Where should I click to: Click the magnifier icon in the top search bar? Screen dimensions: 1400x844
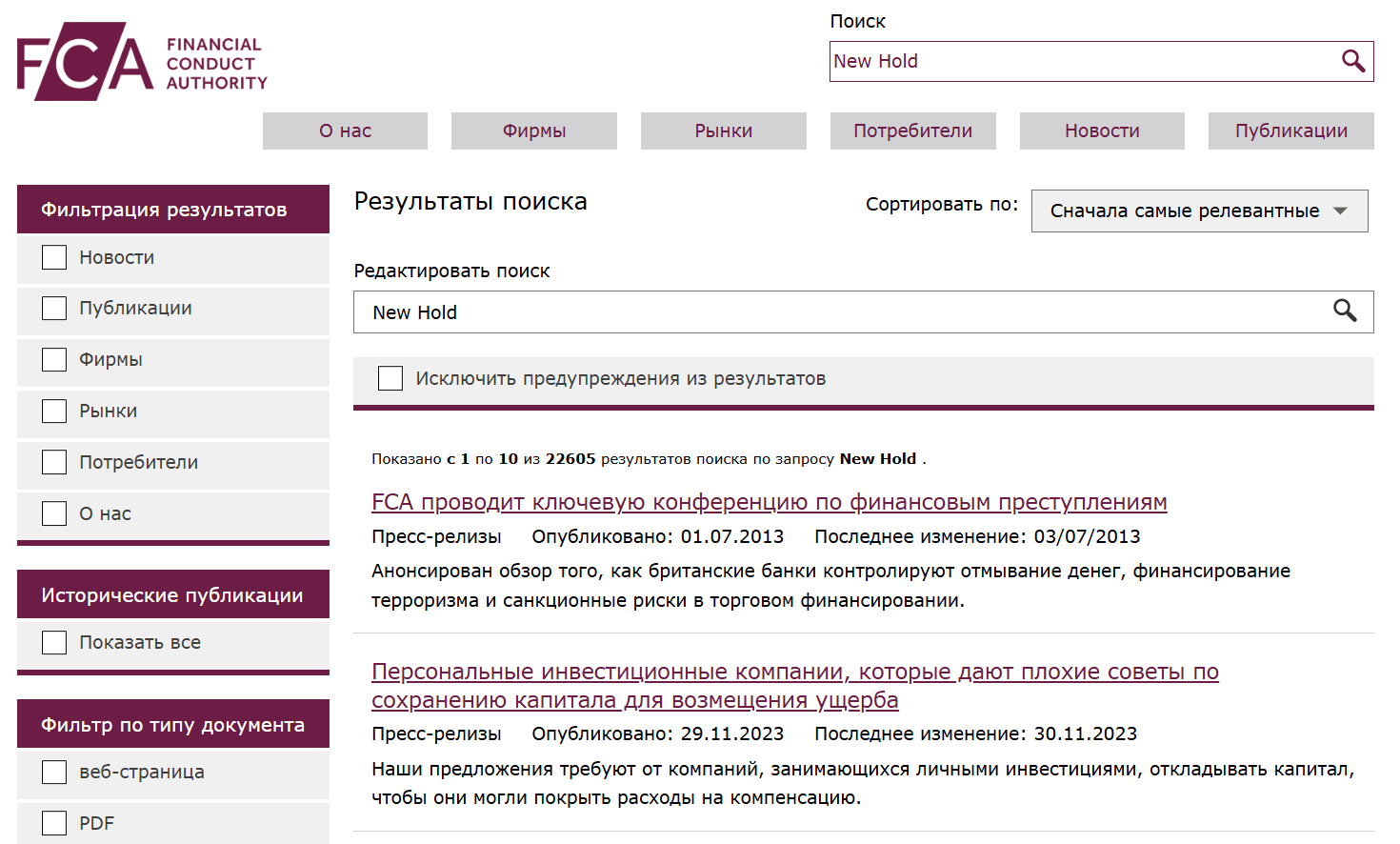tap(1353, 61)
